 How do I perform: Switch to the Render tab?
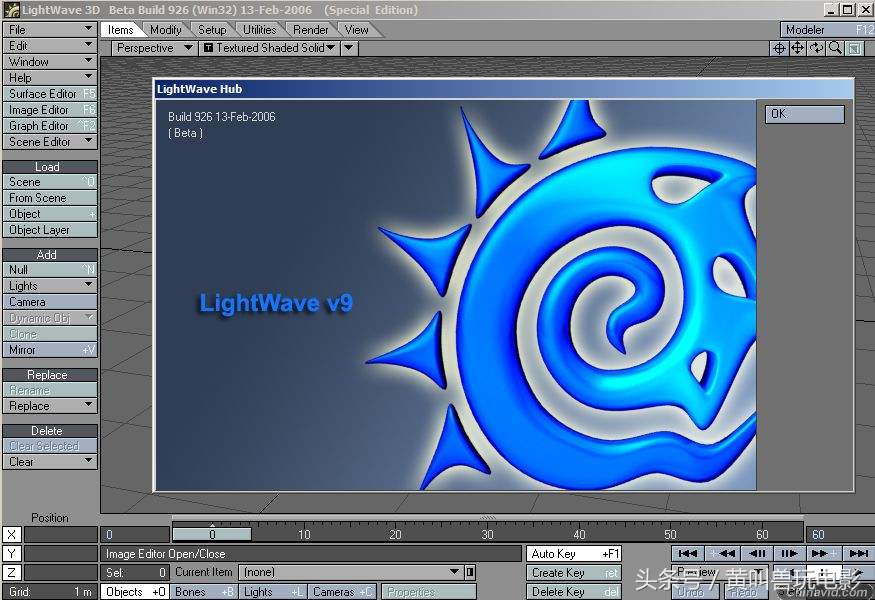[311, 30]
